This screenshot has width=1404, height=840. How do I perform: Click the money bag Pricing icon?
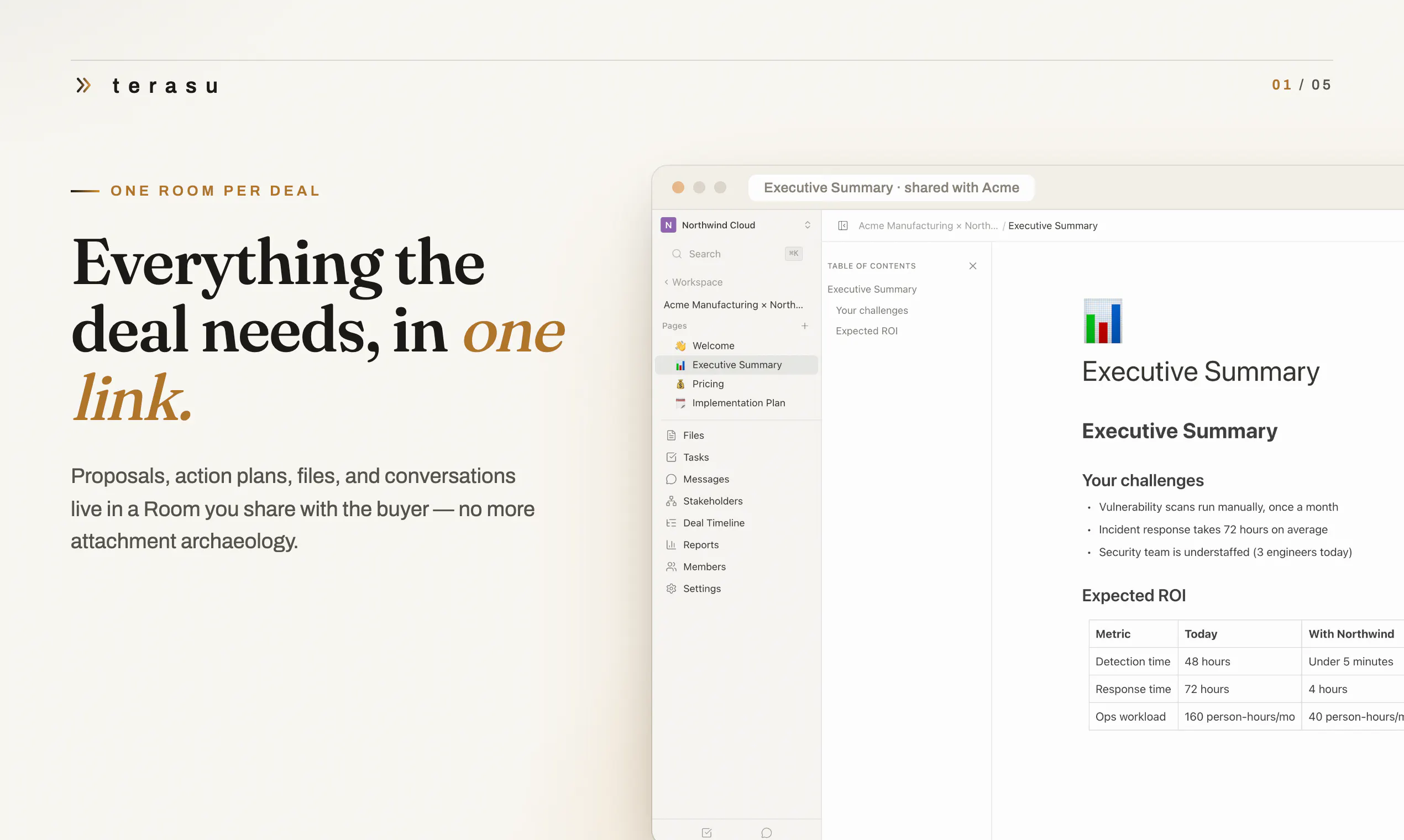680,384
